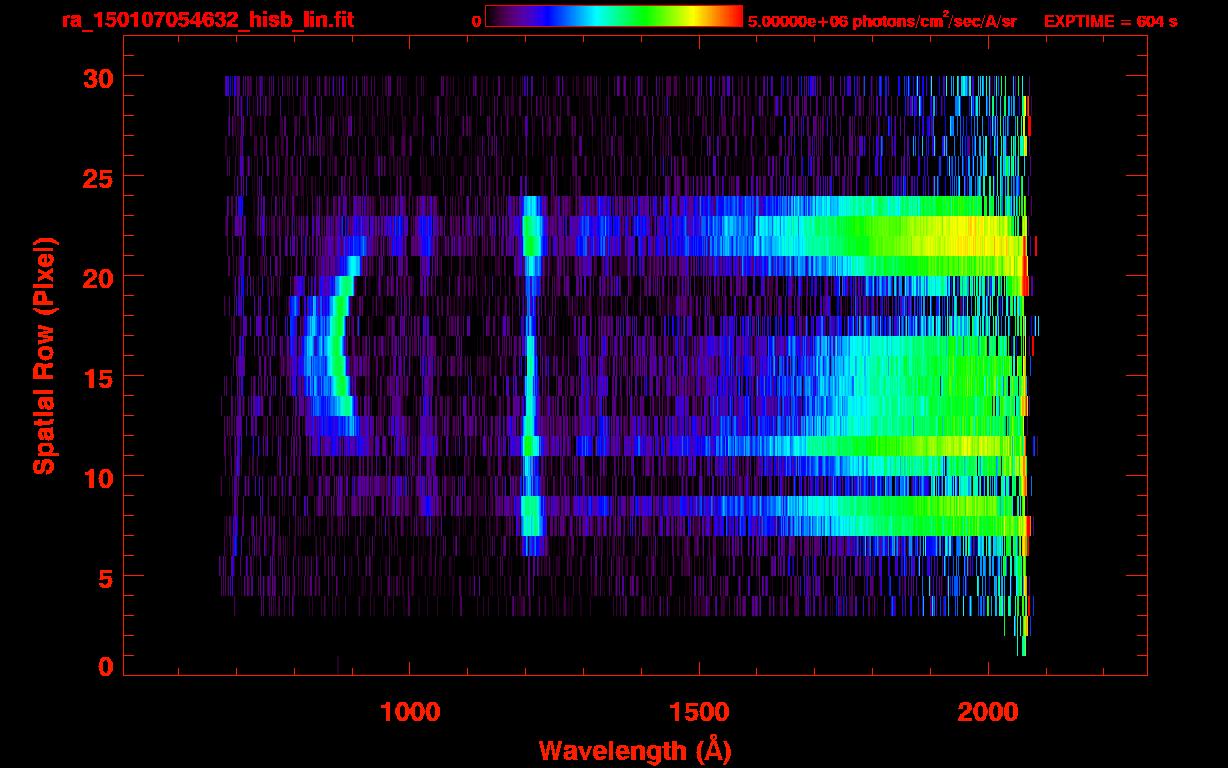Click the 5 spatial row tick label
The image size is (1228, 768).
[x=105, y=577]
